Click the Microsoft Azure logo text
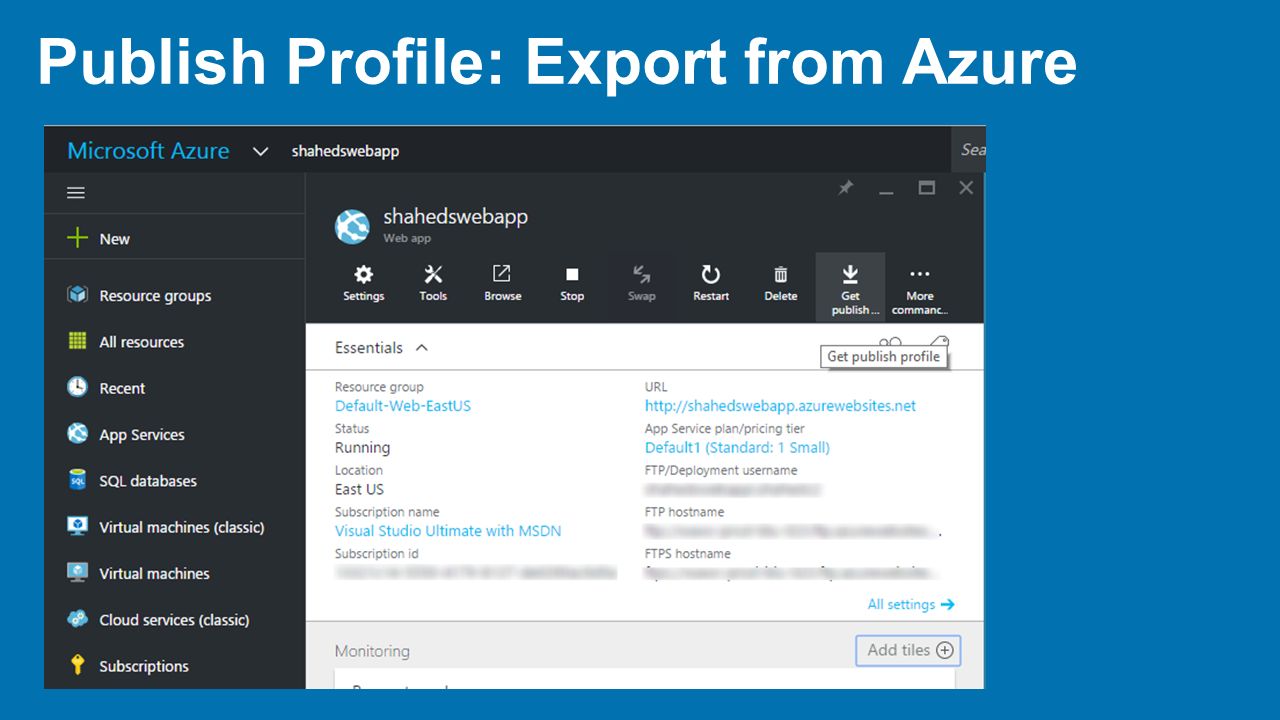 [148, 151]
